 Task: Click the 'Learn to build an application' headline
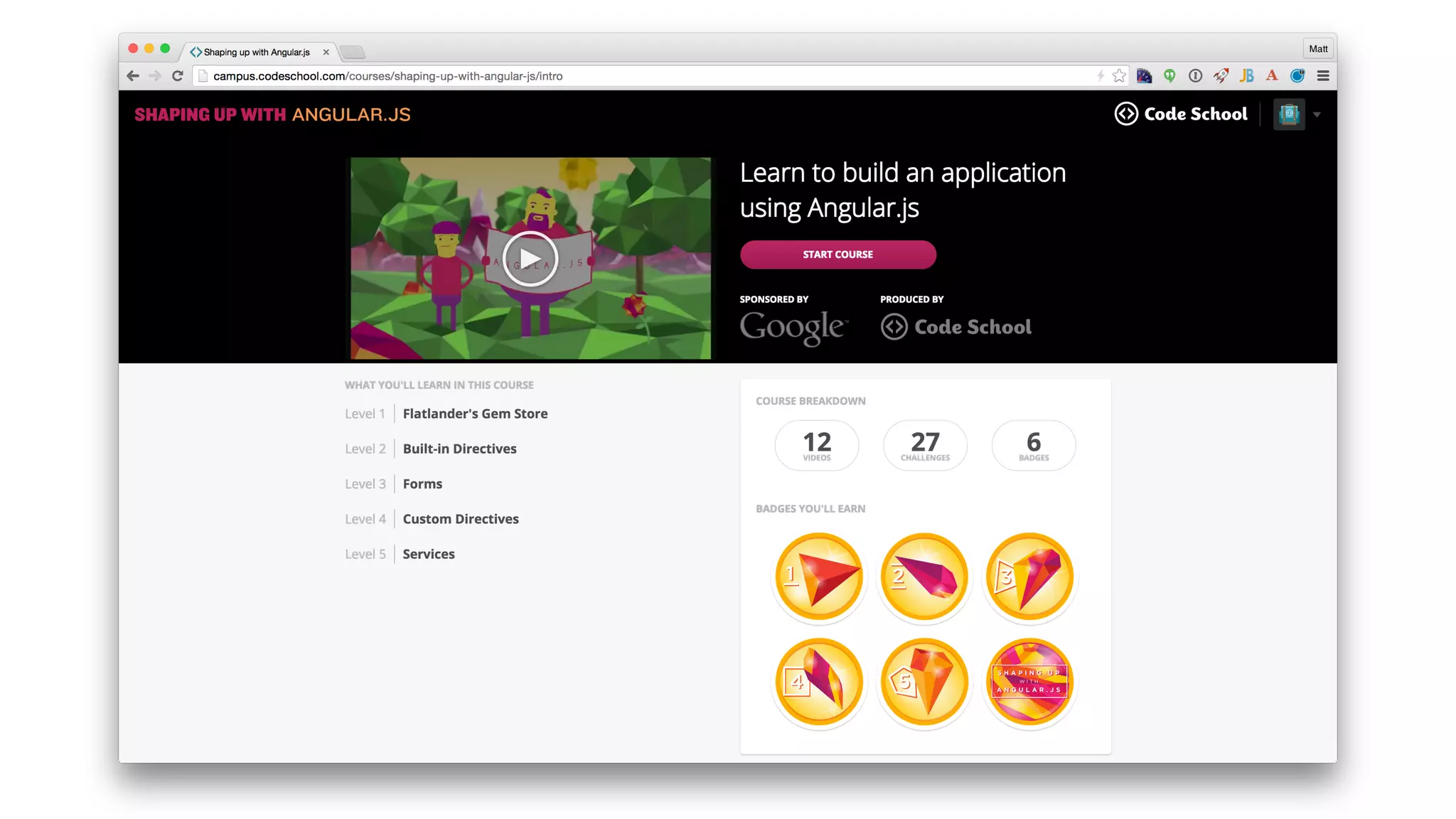(903, 190)
